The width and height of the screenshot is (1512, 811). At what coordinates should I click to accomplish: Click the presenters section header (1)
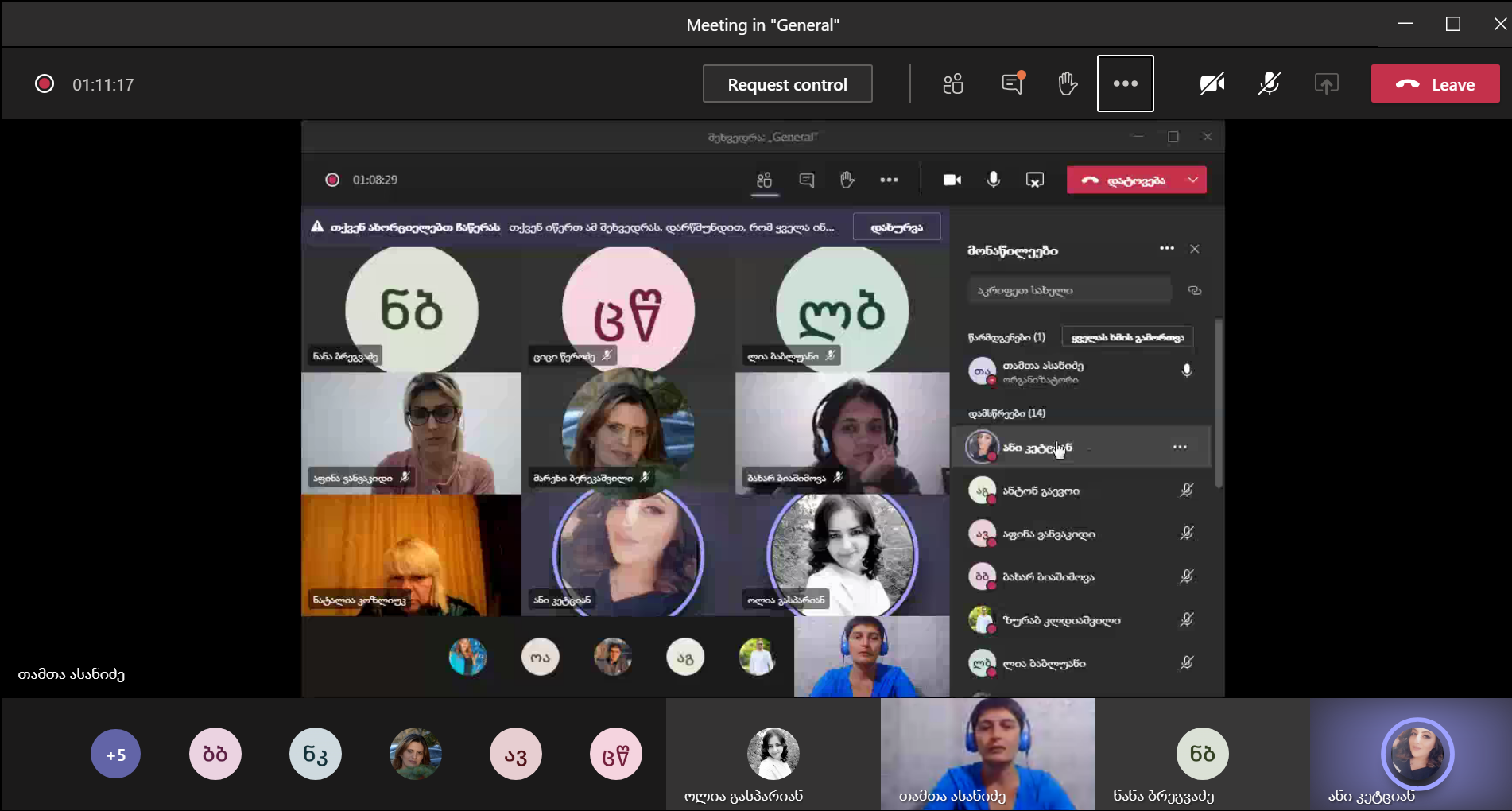tap(1006, 337)
